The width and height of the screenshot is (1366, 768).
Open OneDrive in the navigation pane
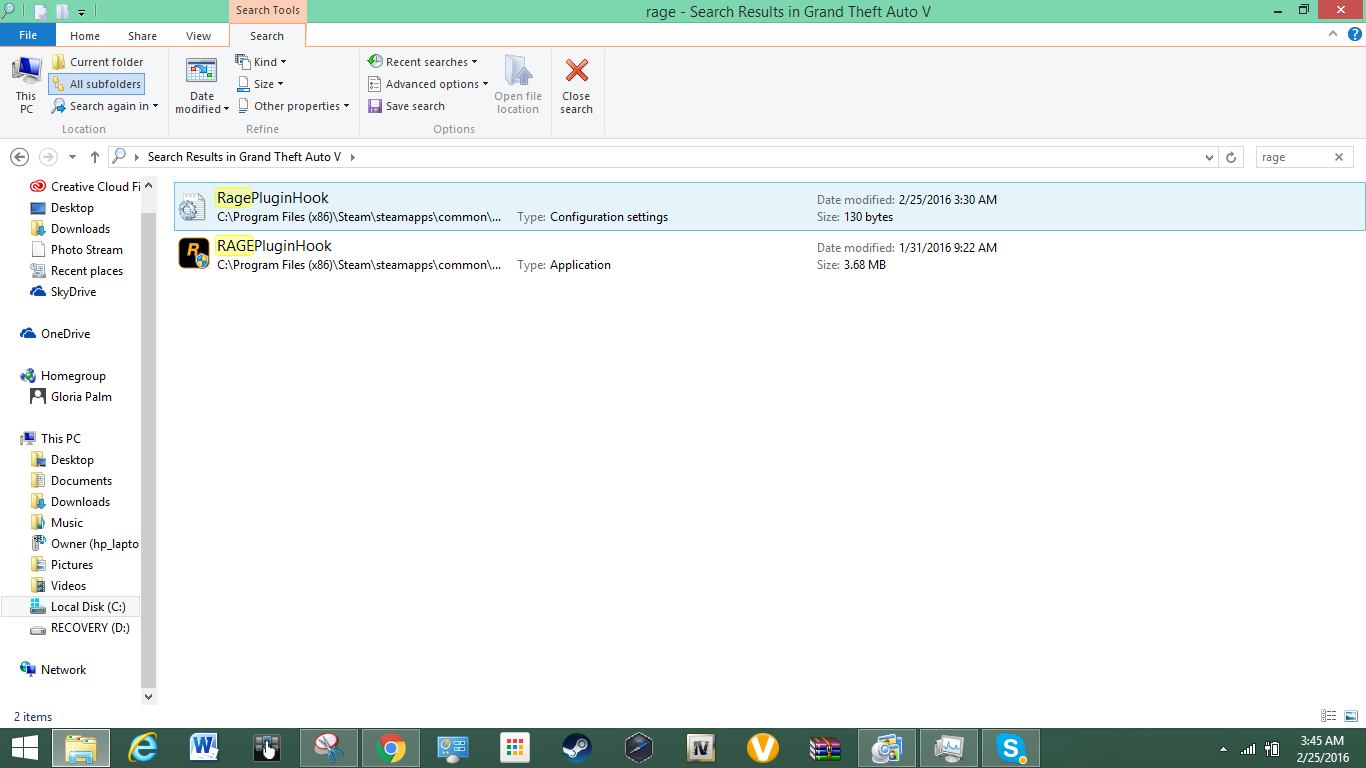tap(55, 333)
